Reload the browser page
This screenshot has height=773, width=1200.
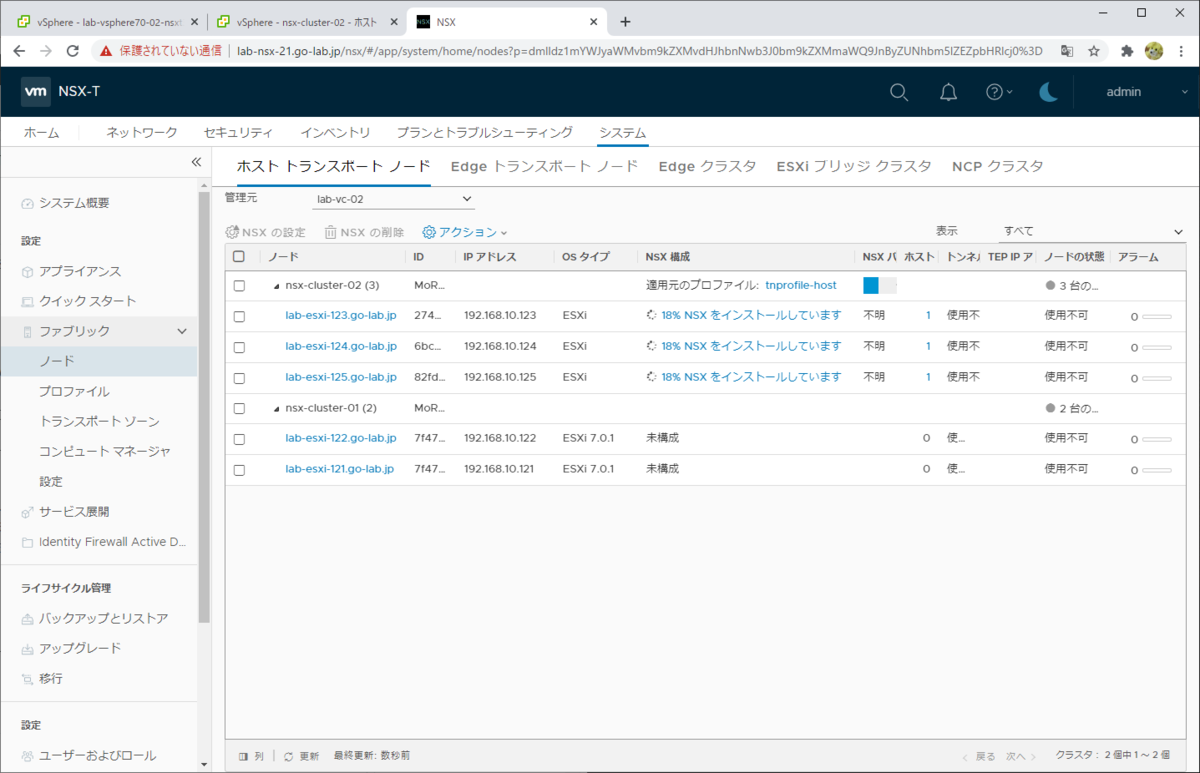coord(72,50)
